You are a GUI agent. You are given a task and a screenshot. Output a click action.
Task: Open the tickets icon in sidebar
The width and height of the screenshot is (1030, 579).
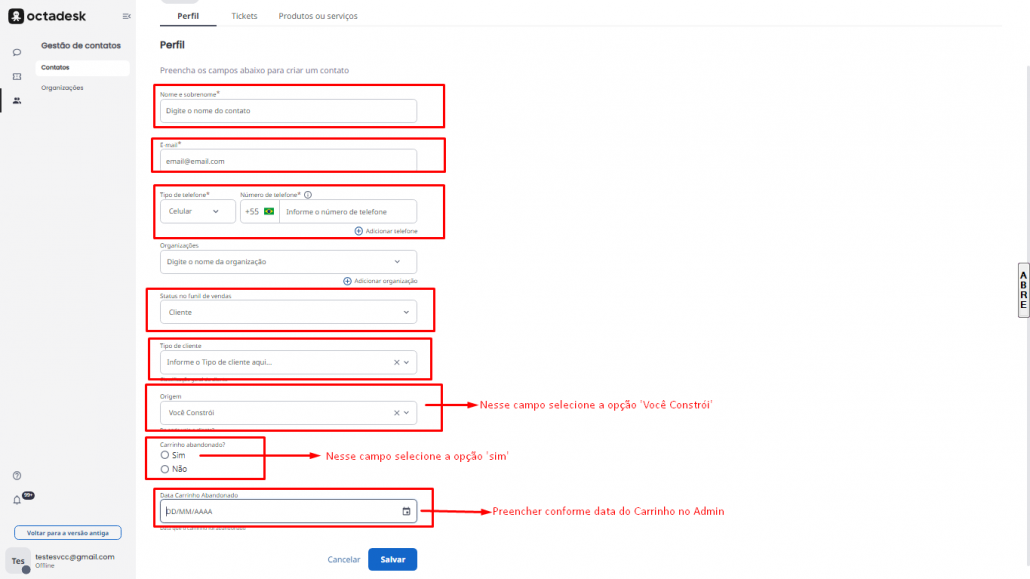point(17,76)
